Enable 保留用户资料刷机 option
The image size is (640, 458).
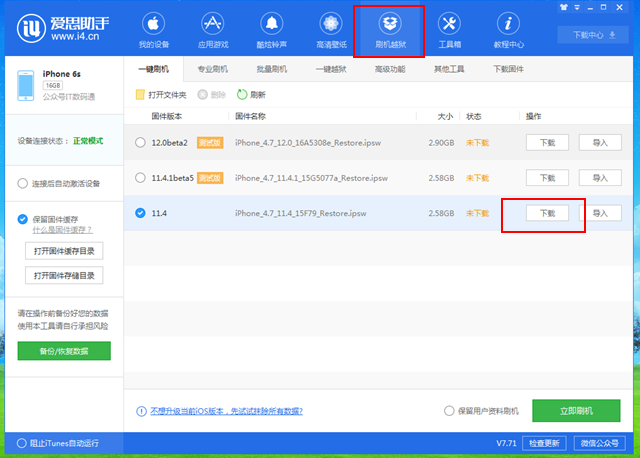pyautogui.click(x=449, y=411)
